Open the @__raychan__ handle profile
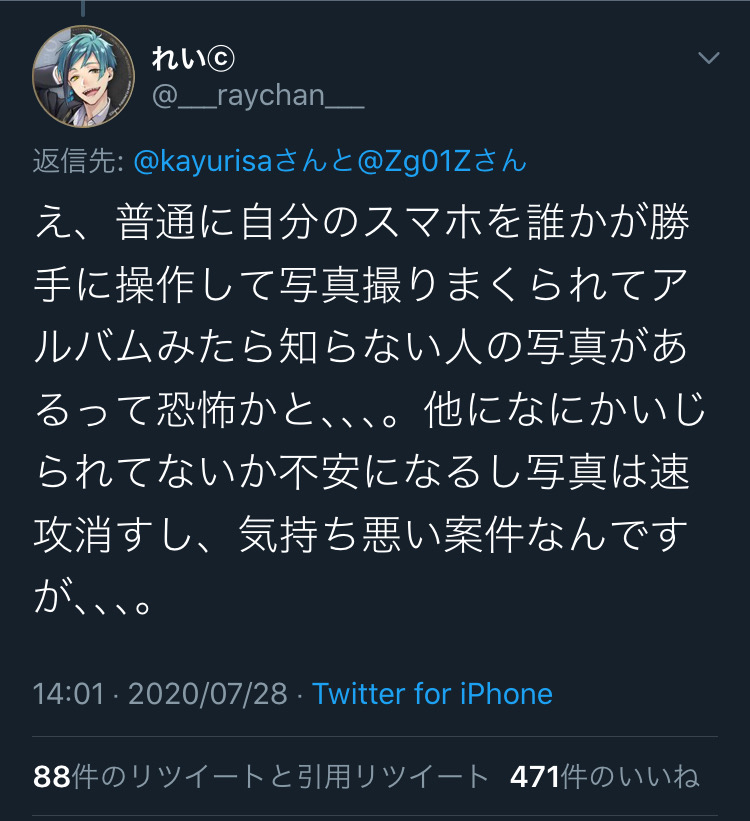750x821 pixels. pos(258,96)
